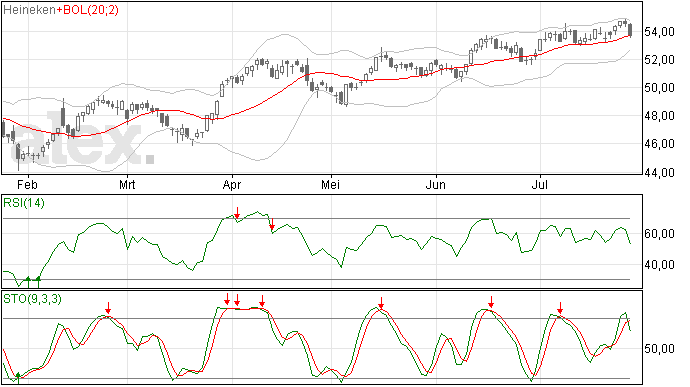Select the Feb month label
The width and height of the screenshot is (690, 387).
[x=27, y=184]
